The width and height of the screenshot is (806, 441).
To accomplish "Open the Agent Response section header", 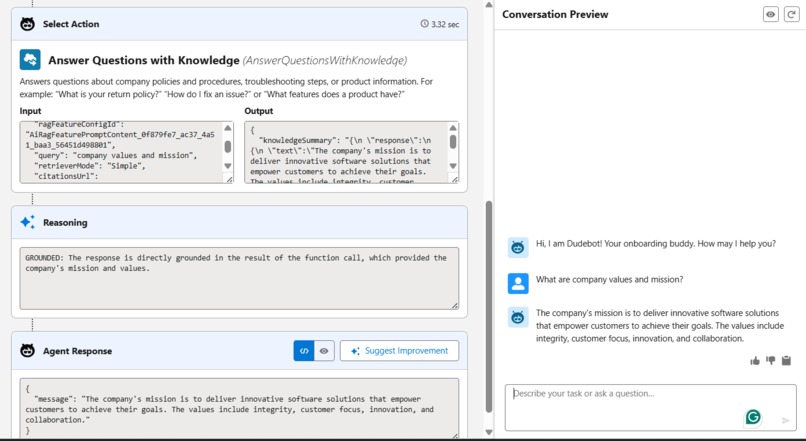I will click(x=240, y=351).
